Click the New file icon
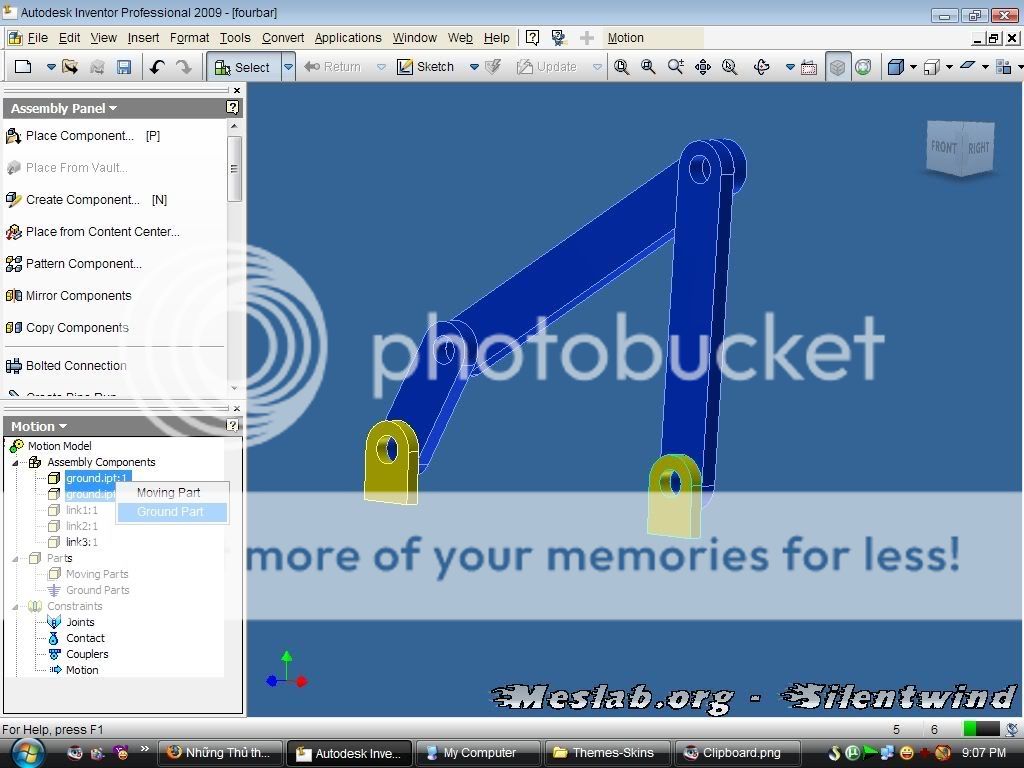 pyautogui.click(x=23, y=67)
